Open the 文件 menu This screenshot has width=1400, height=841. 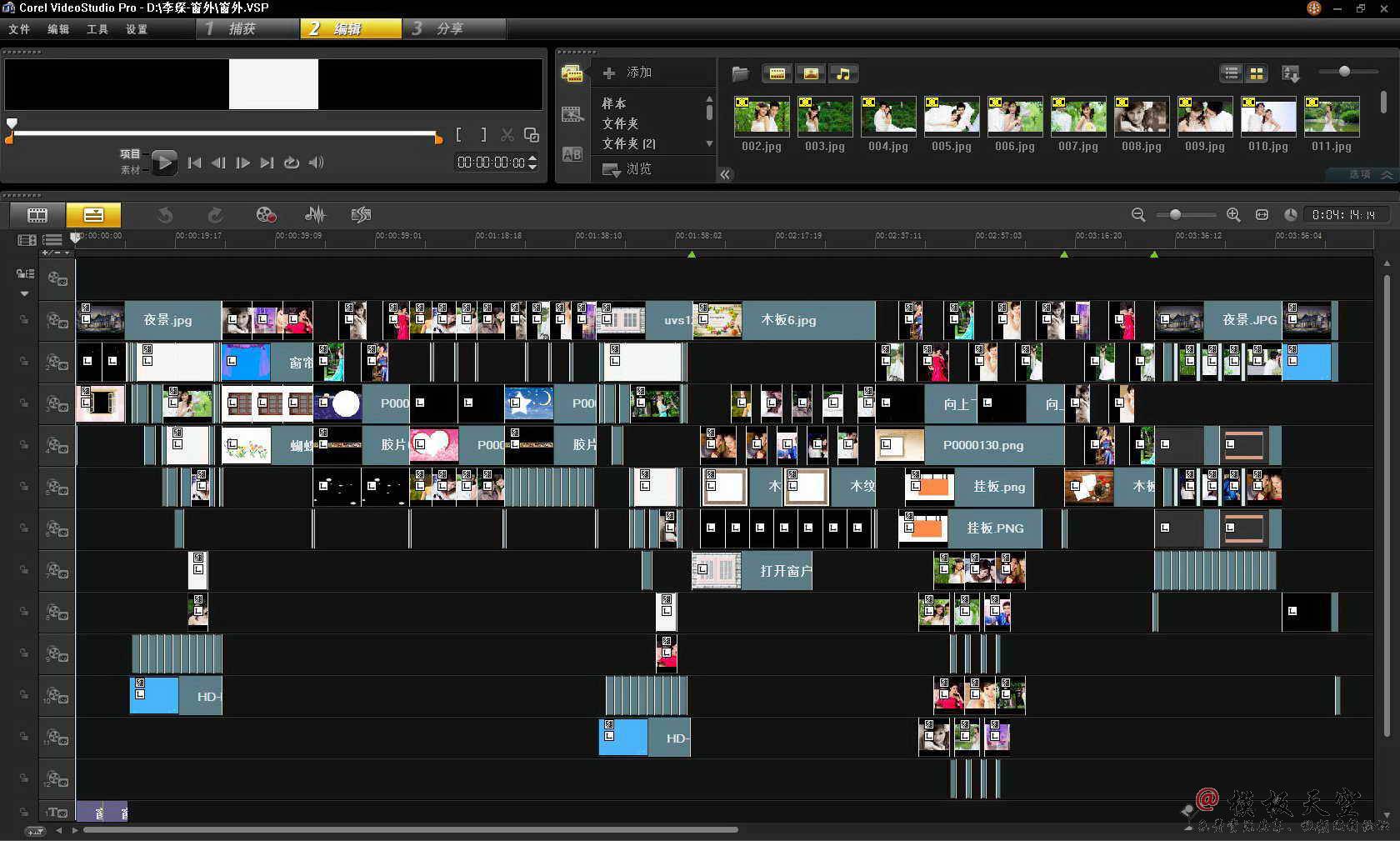pos(18,29)
